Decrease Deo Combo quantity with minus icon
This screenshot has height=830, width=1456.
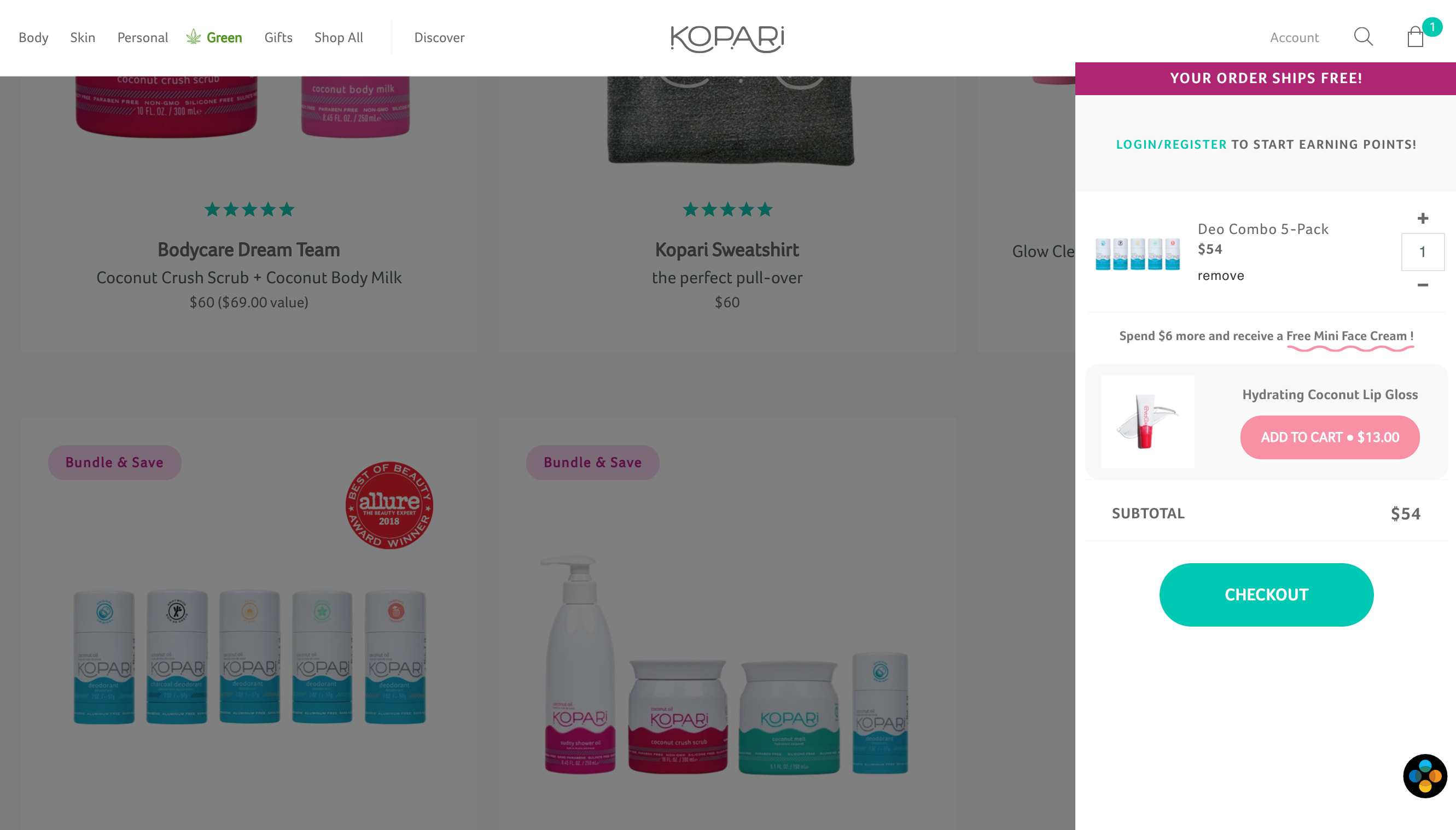click(x=1424, y=284)
